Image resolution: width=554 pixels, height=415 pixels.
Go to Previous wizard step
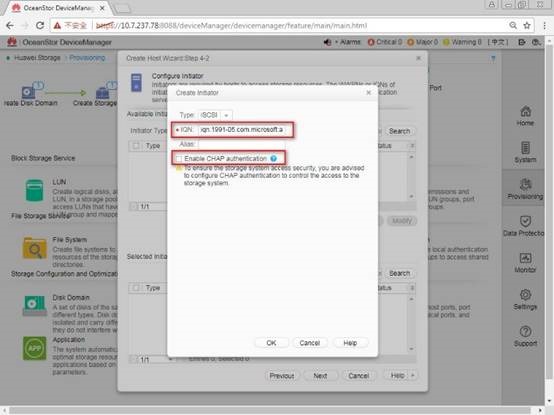282,375
